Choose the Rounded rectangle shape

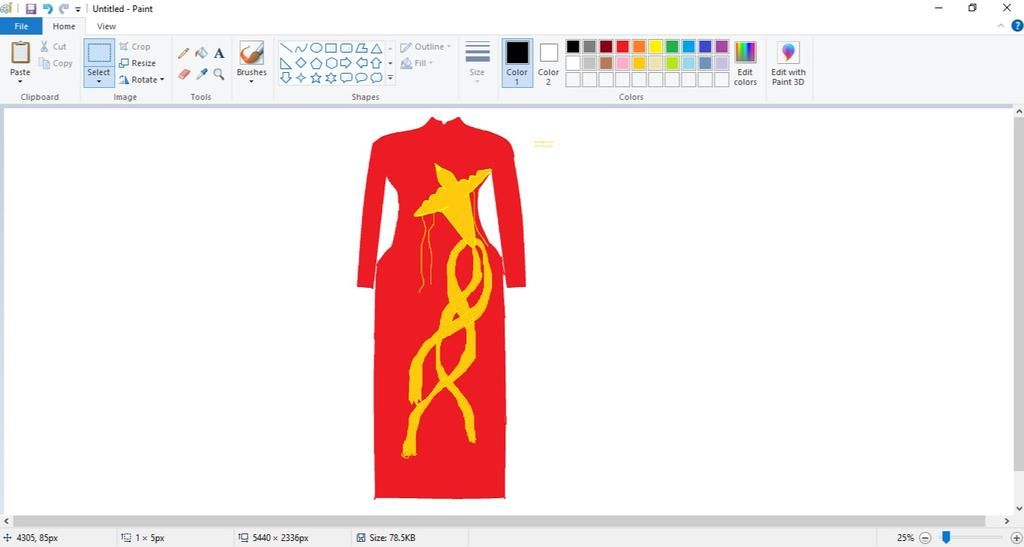(346, 48)
